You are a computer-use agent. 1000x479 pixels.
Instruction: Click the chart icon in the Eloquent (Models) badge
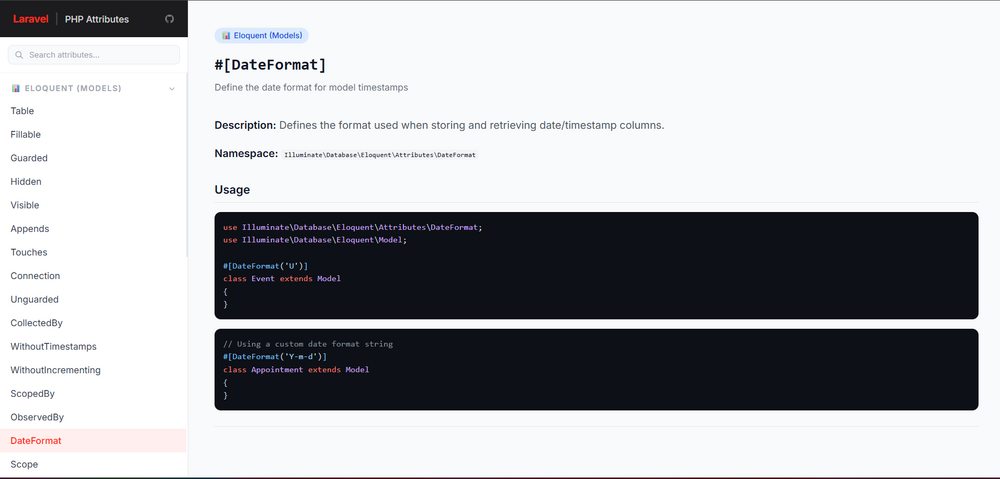pyautogui.click(x=226, y=36)
